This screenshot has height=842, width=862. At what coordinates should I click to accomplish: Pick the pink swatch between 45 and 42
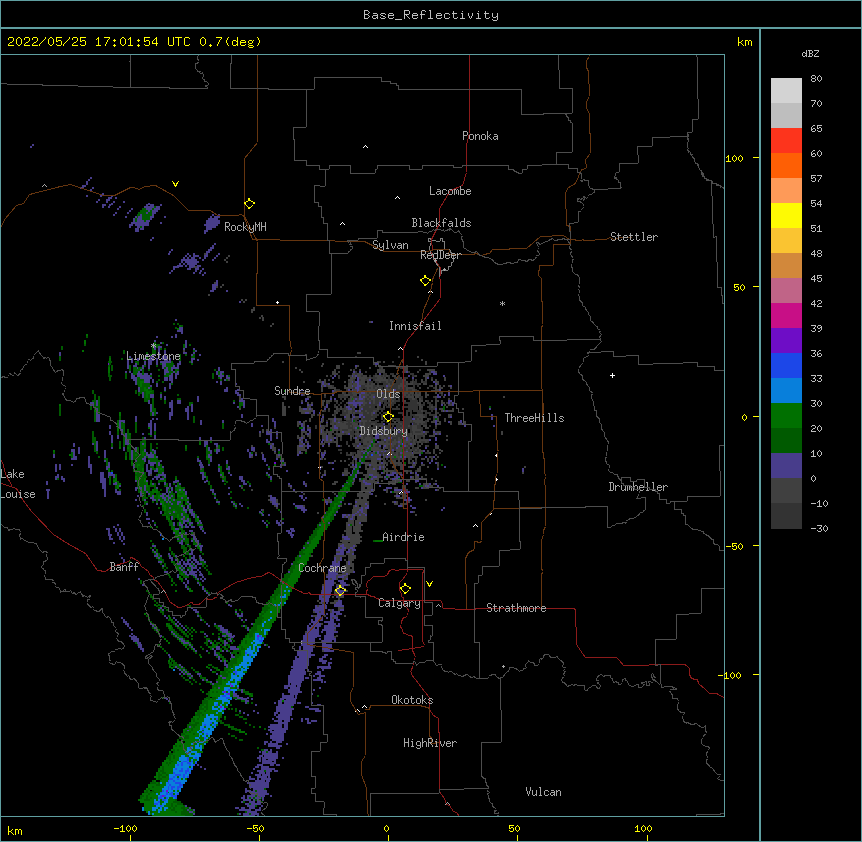pos(786,291)
